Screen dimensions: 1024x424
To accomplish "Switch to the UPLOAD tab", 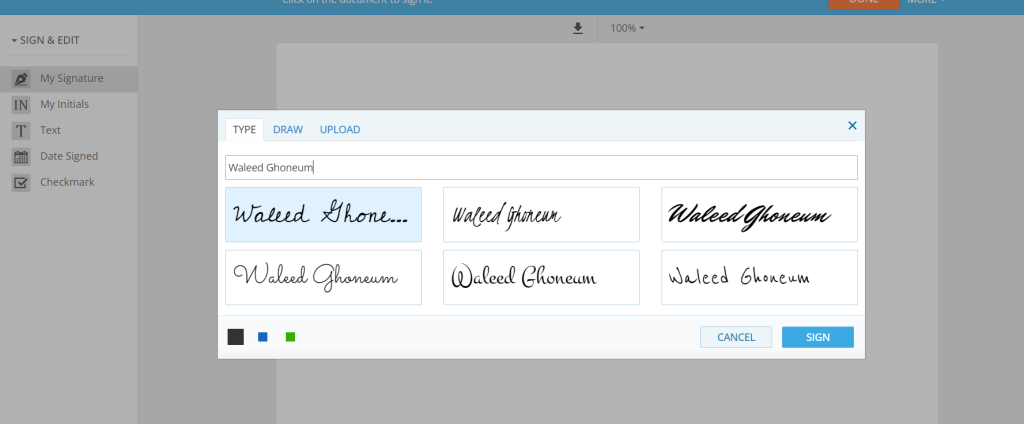I will 340,129.
